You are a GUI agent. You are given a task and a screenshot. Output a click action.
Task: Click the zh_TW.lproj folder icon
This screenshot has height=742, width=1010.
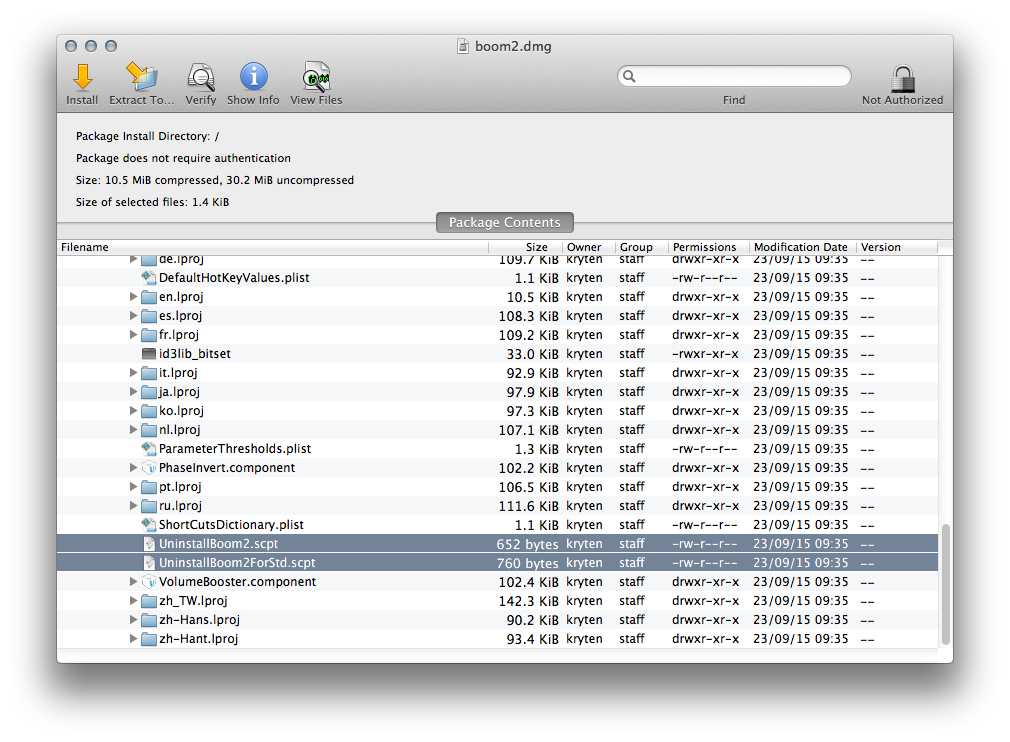pyautogui.click(x=149, y=601)
